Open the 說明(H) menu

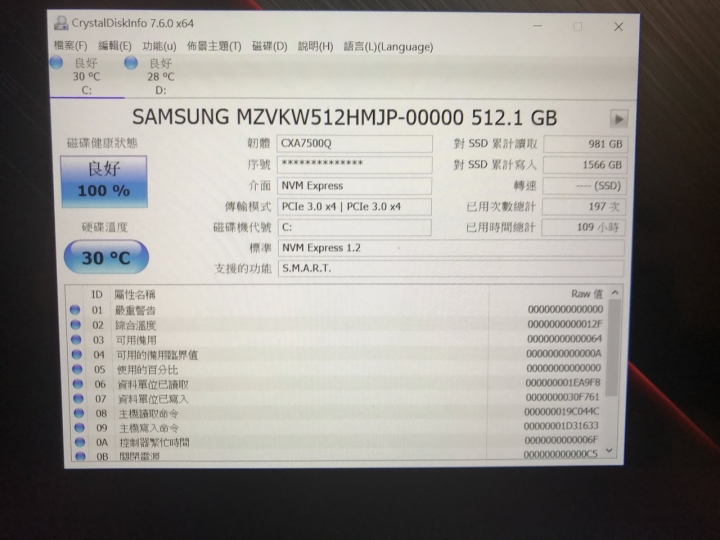point(315,46)
